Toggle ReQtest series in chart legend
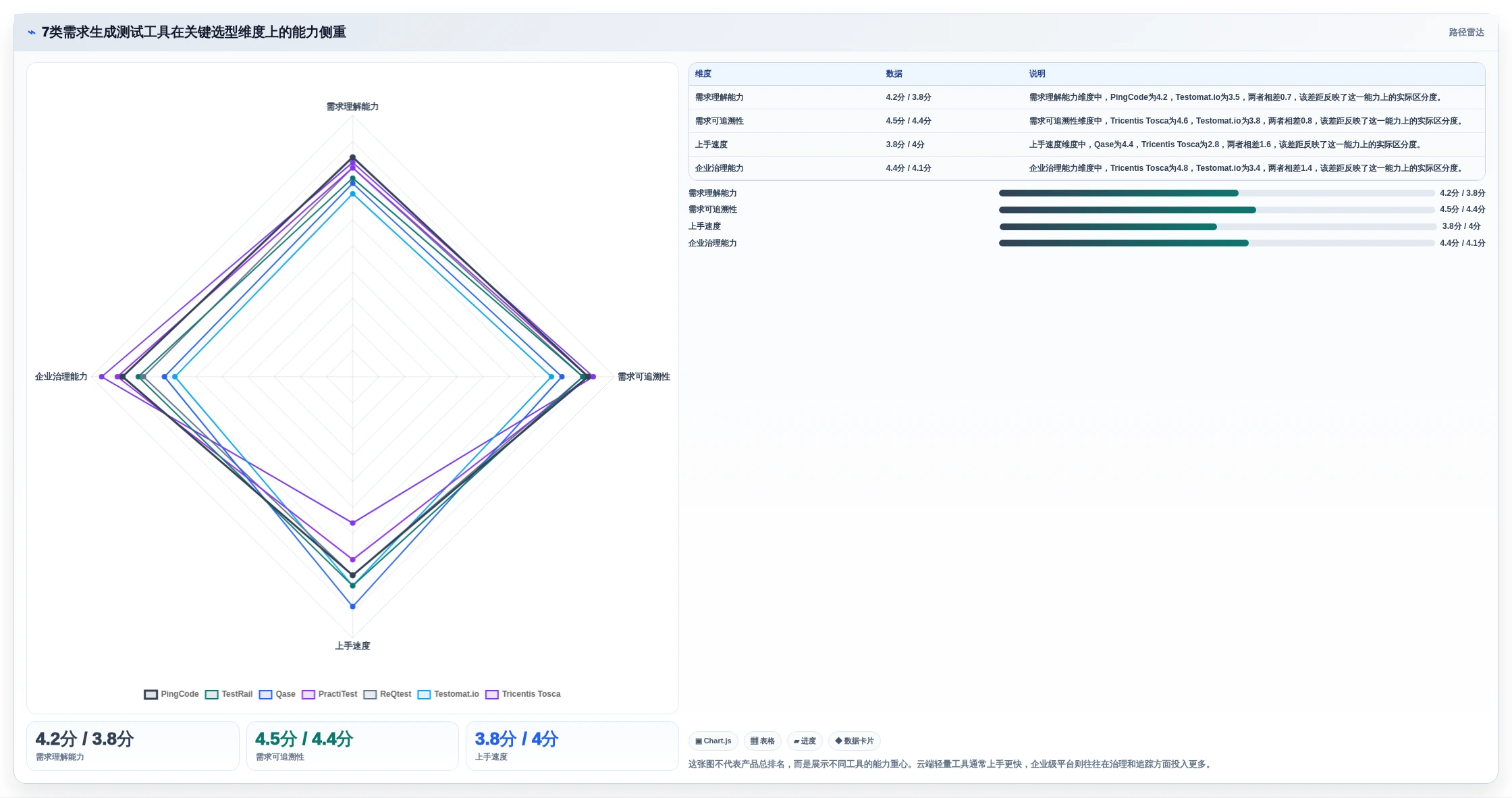Image resolution: width=1512 pixels, height=798 pixels. [387, 694]
